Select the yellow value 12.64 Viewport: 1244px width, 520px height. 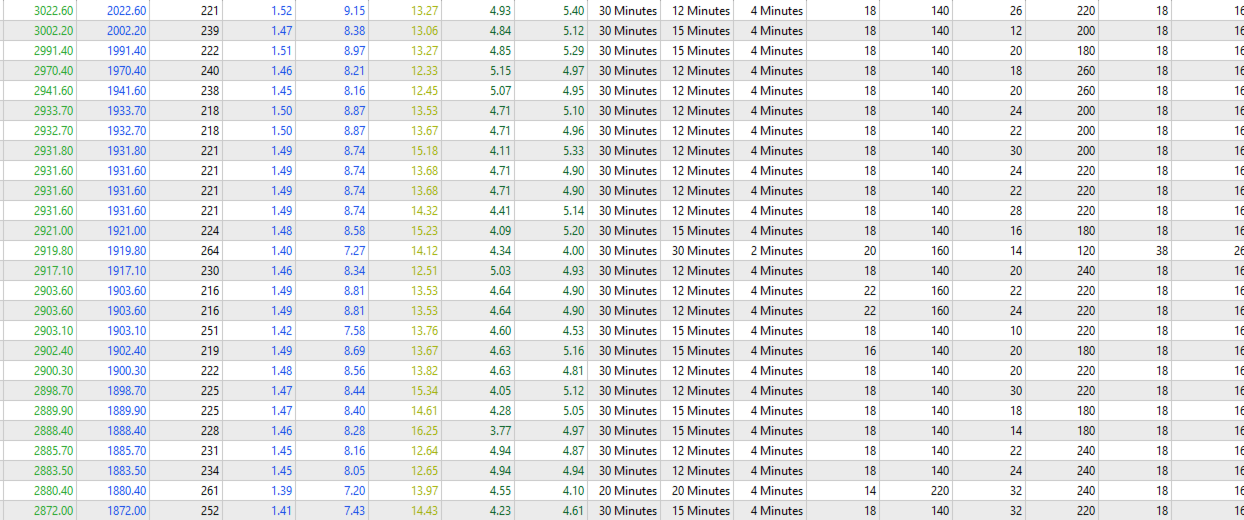coord(424,451)
